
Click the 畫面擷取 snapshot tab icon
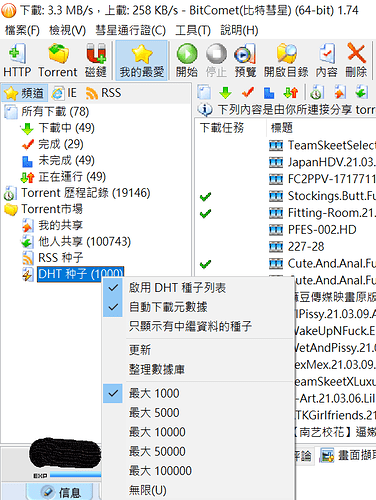327,455
